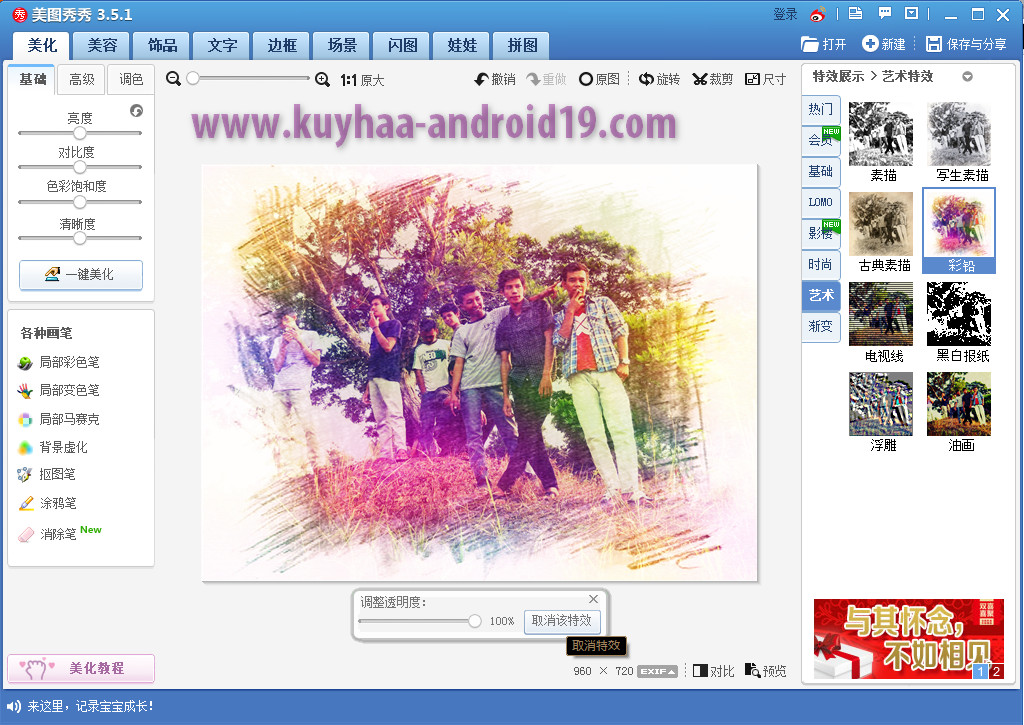
Task: Click the 登录 login link
Action: [785, 14]
